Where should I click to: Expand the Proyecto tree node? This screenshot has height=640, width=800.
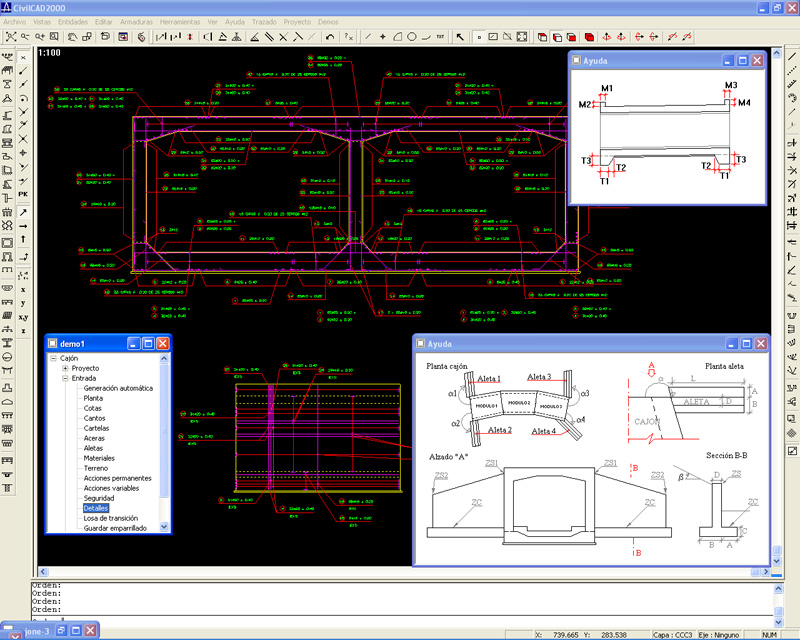[x=65, y=368]
